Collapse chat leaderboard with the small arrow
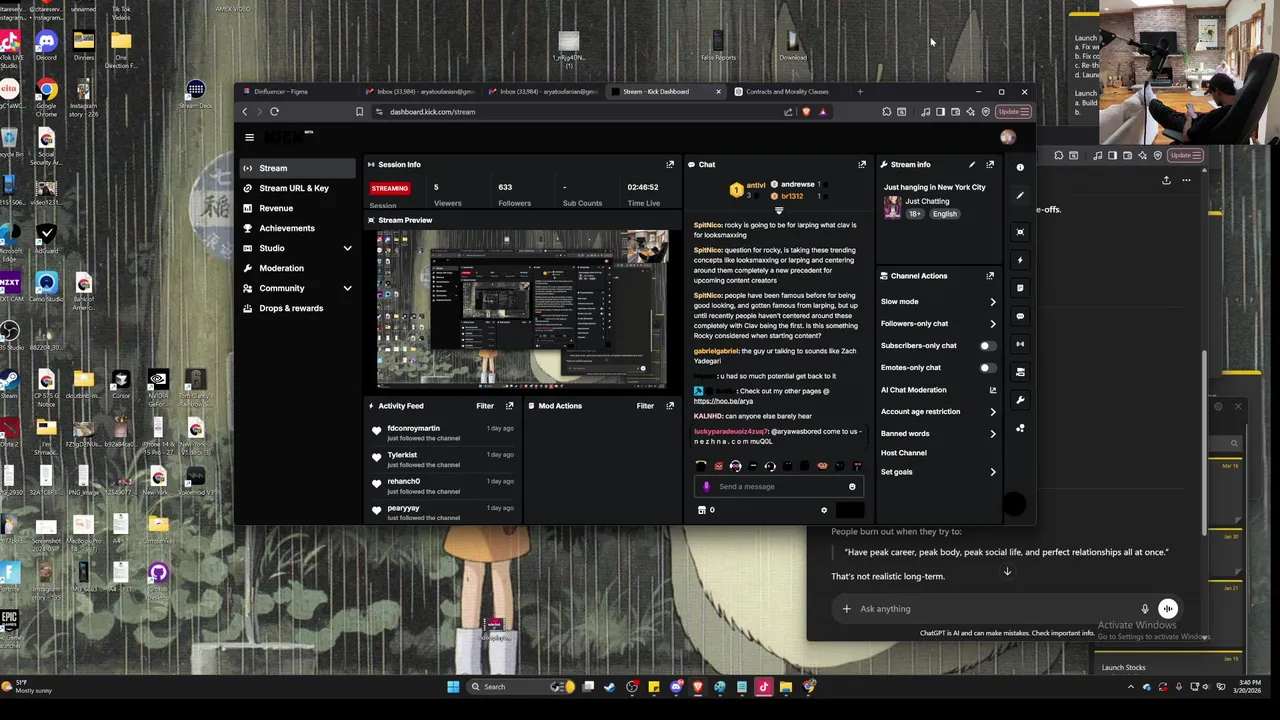1280x720 pixels. tap(779, 211)
